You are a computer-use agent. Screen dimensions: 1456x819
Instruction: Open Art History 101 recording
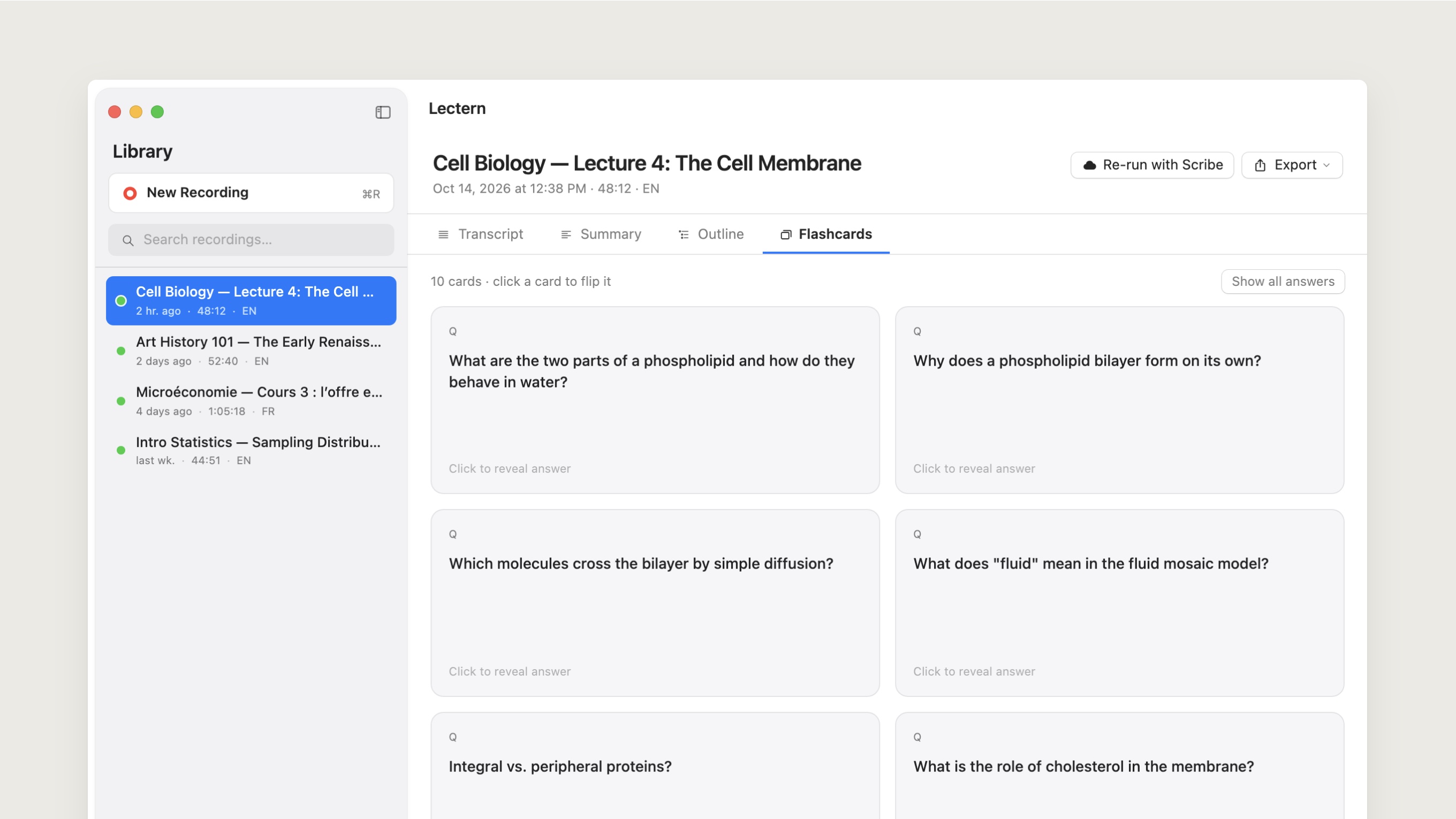tap(251, 351)
